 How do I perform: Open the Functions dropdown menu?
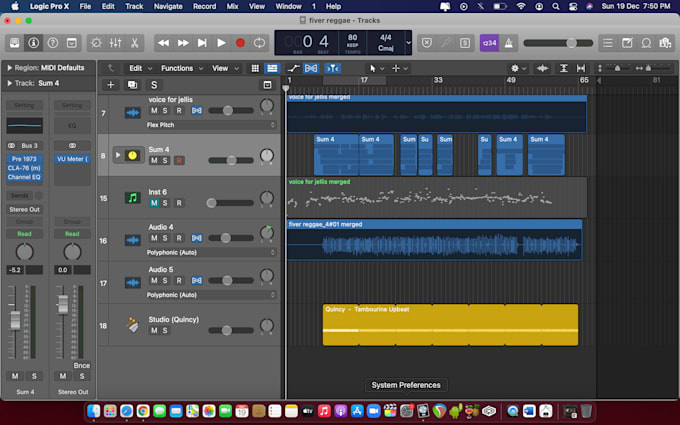[x=182, y=68]
